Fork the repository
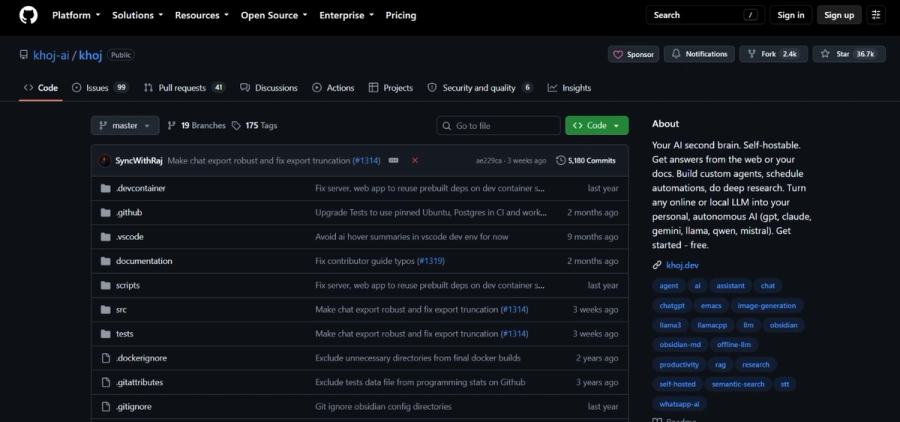 click(773, 54)
